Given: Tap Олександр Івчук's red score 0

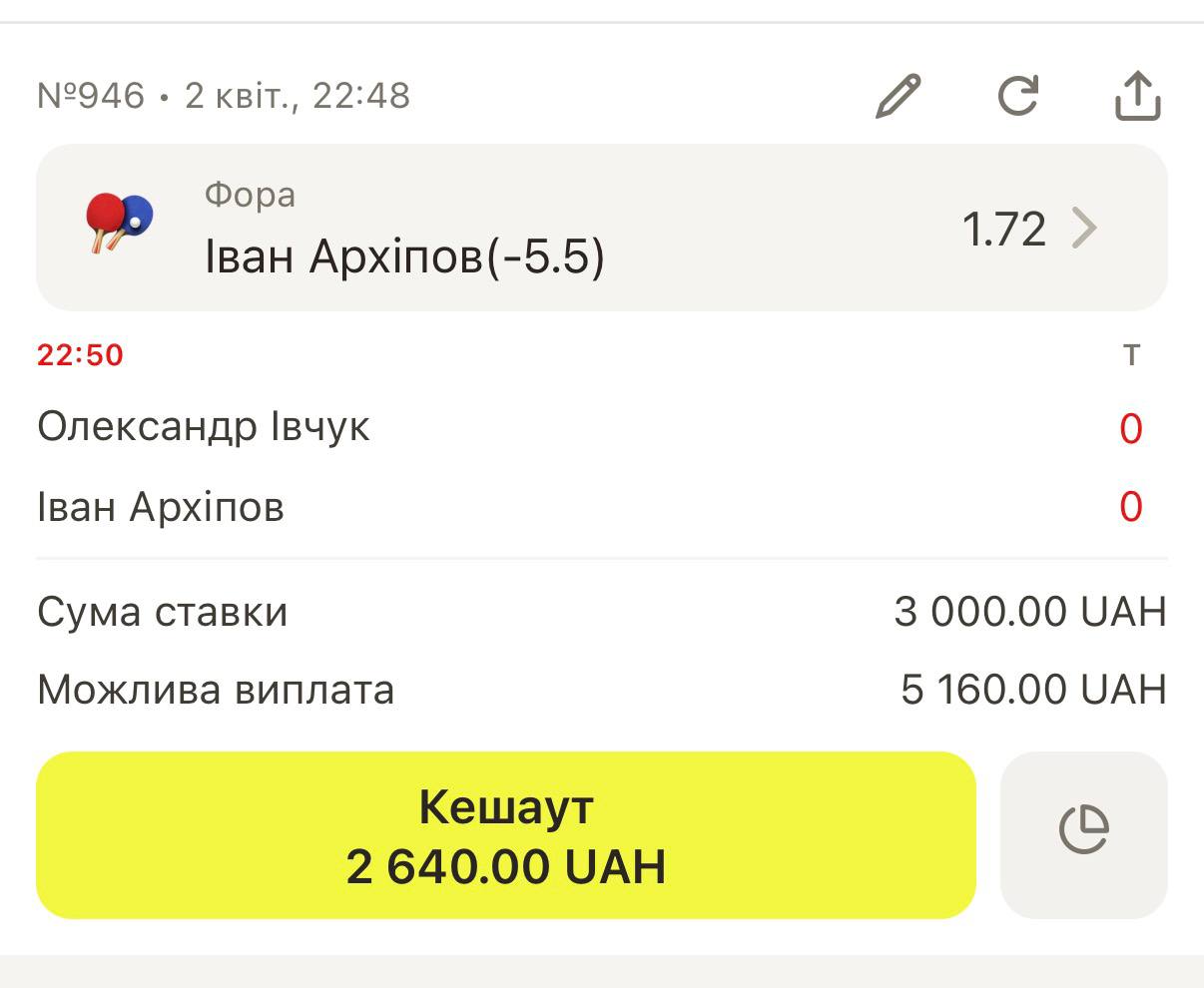Looking at the screenshot, I should coord(1130,429).
